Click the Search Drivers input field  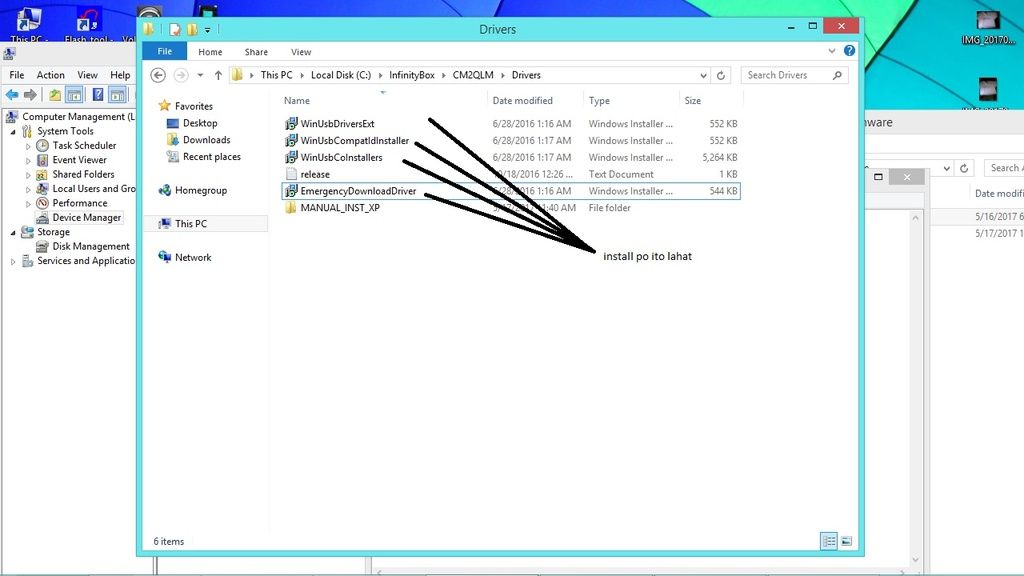click(x=788, y=75)
